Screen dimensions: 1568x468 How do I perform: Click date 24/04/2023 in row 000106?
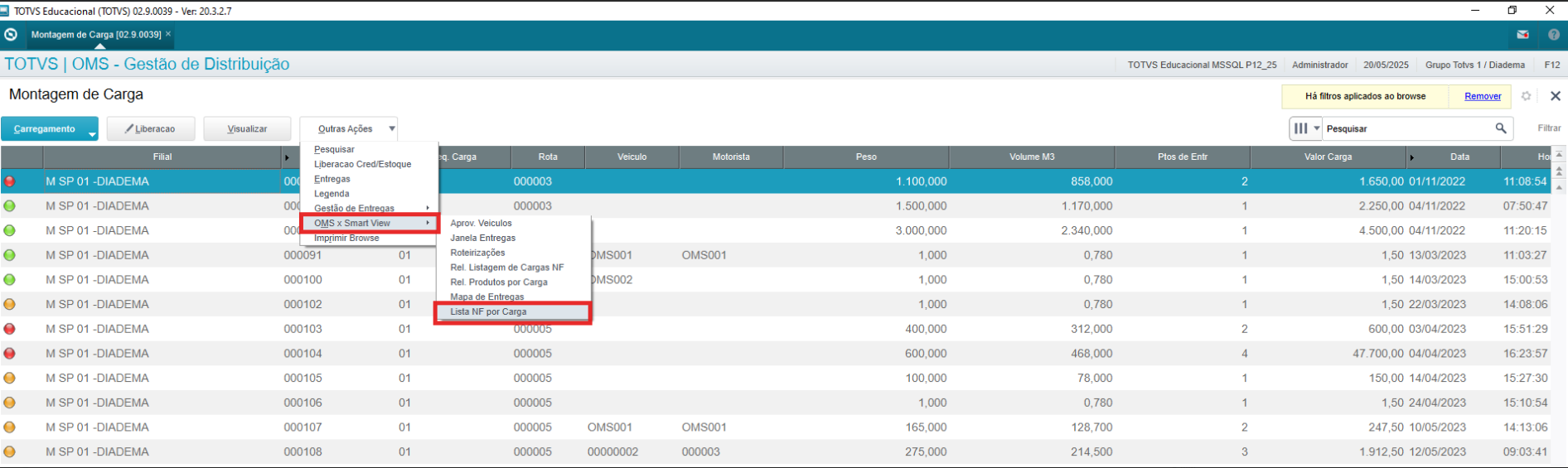click(1435, 403)
